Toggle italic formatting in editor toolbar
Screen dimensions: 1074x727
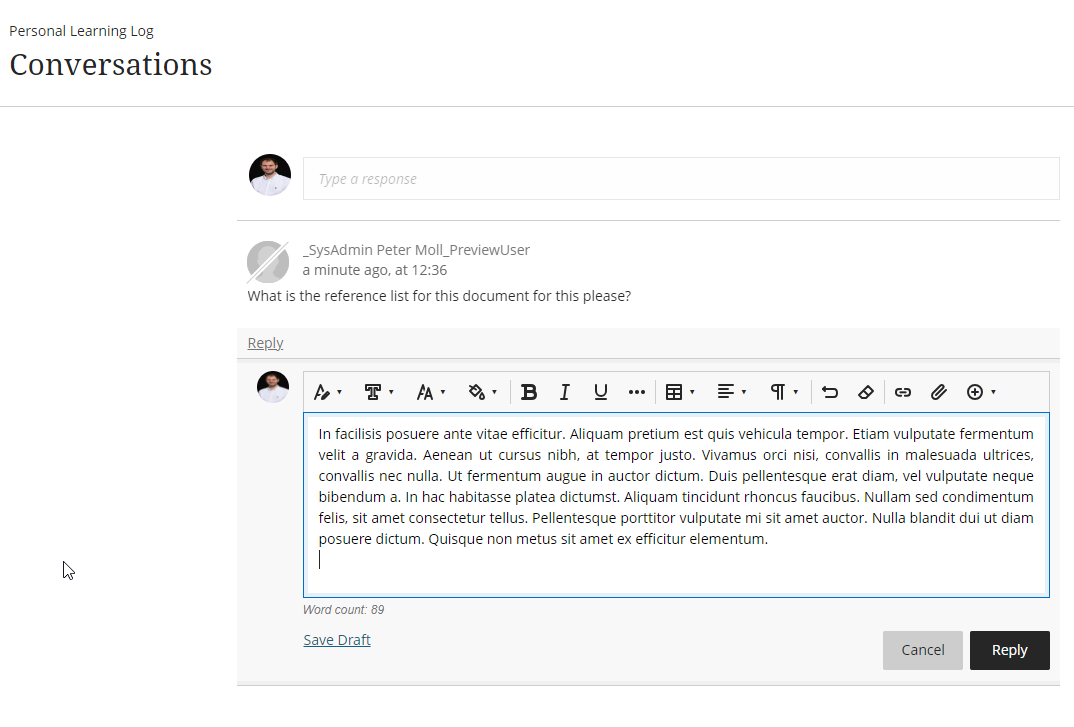[565, 392]
